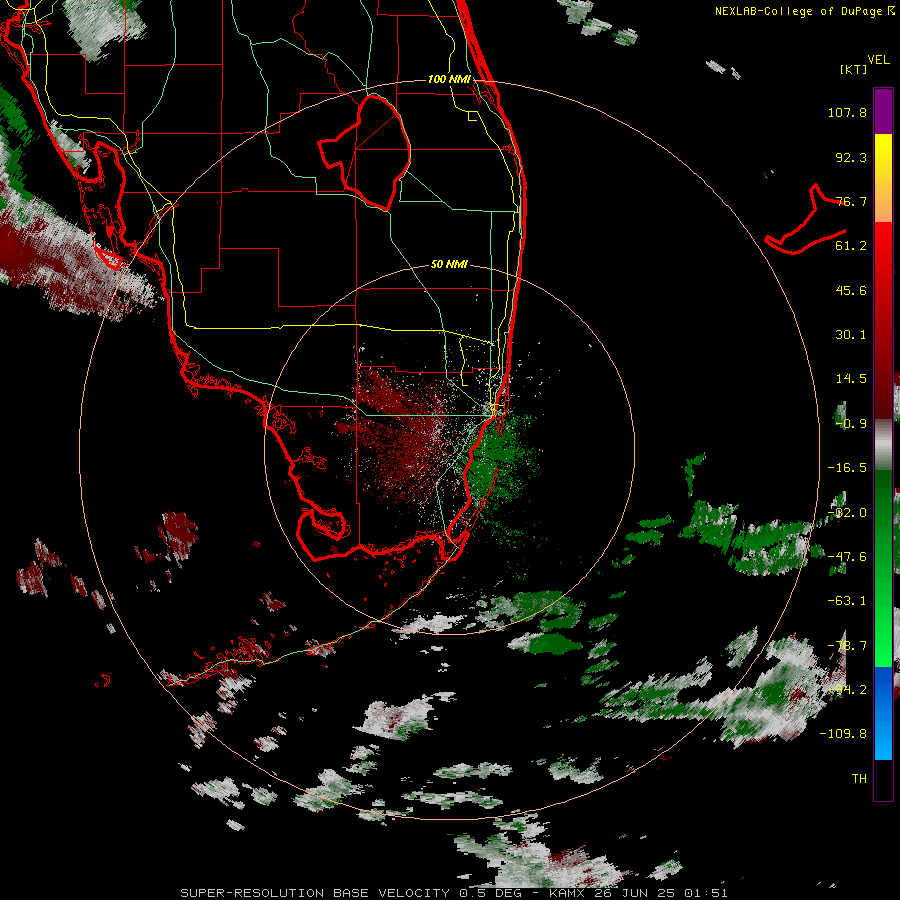The height and width of the screenshot is (900, 900).
Task: Pick the yellow segment of velocity color bar
Action: [883, 158]
